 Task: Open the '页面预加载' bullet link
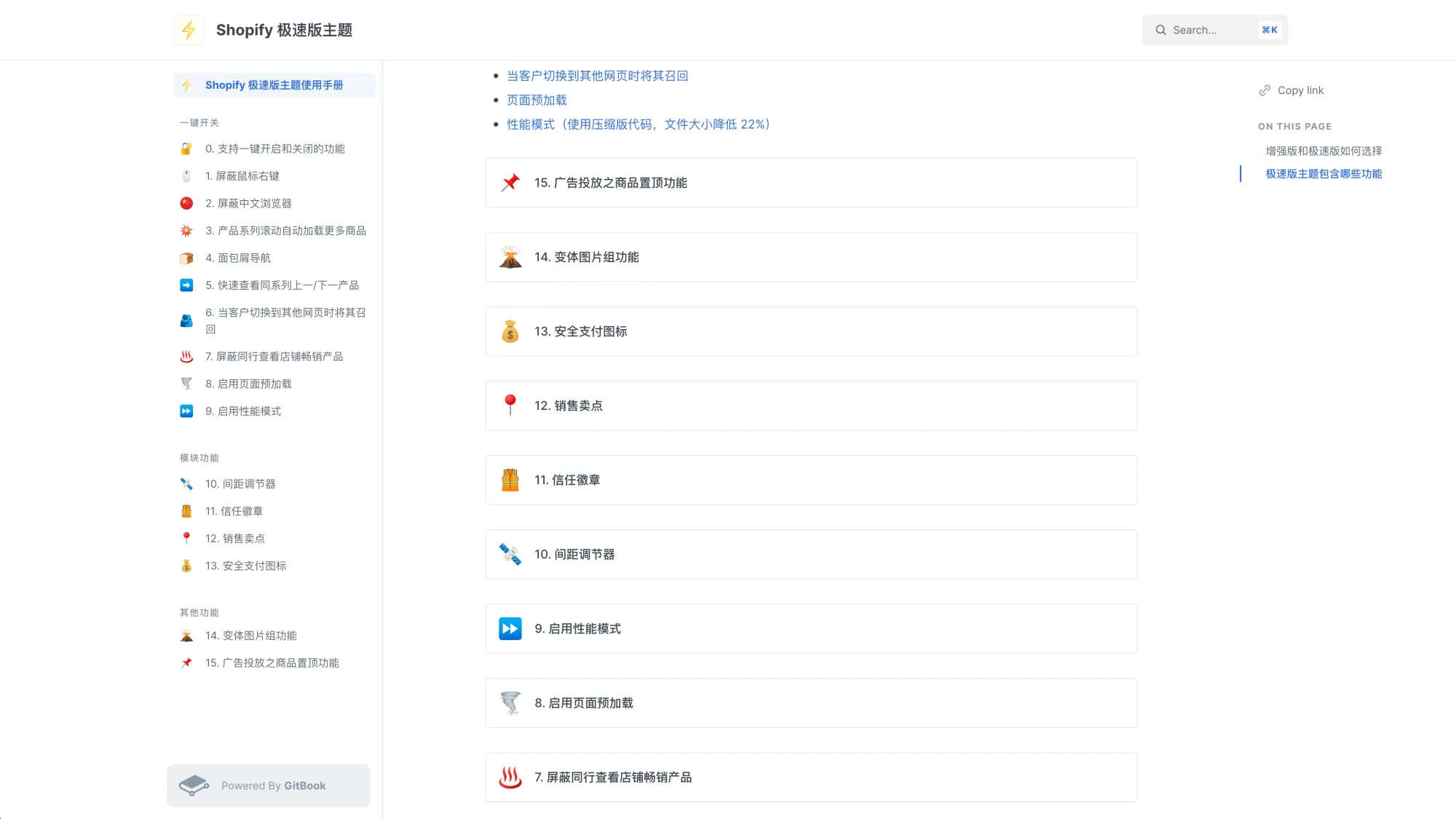pyautogui.click(x=537, y=100)
